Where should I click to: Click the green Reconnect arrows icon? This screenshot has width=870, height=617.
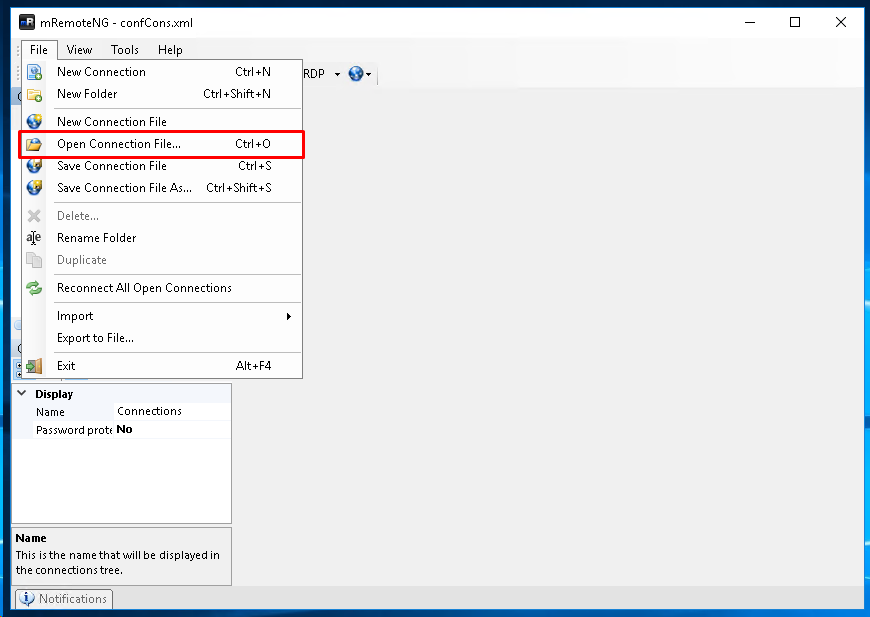tap(34, 288)
